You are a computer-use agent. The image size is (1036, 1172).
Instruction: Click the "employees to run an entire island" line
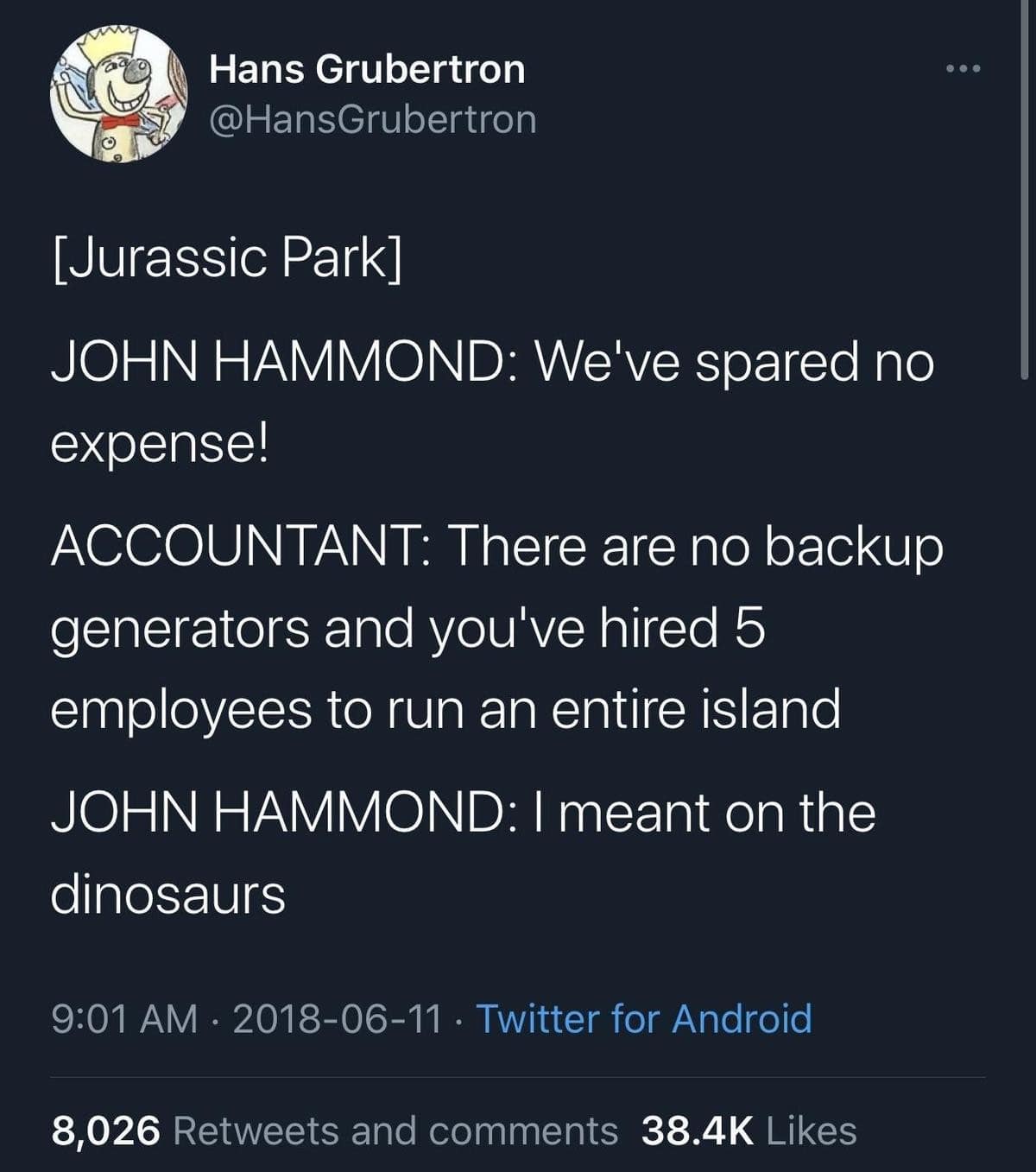[x=445, y=708]
